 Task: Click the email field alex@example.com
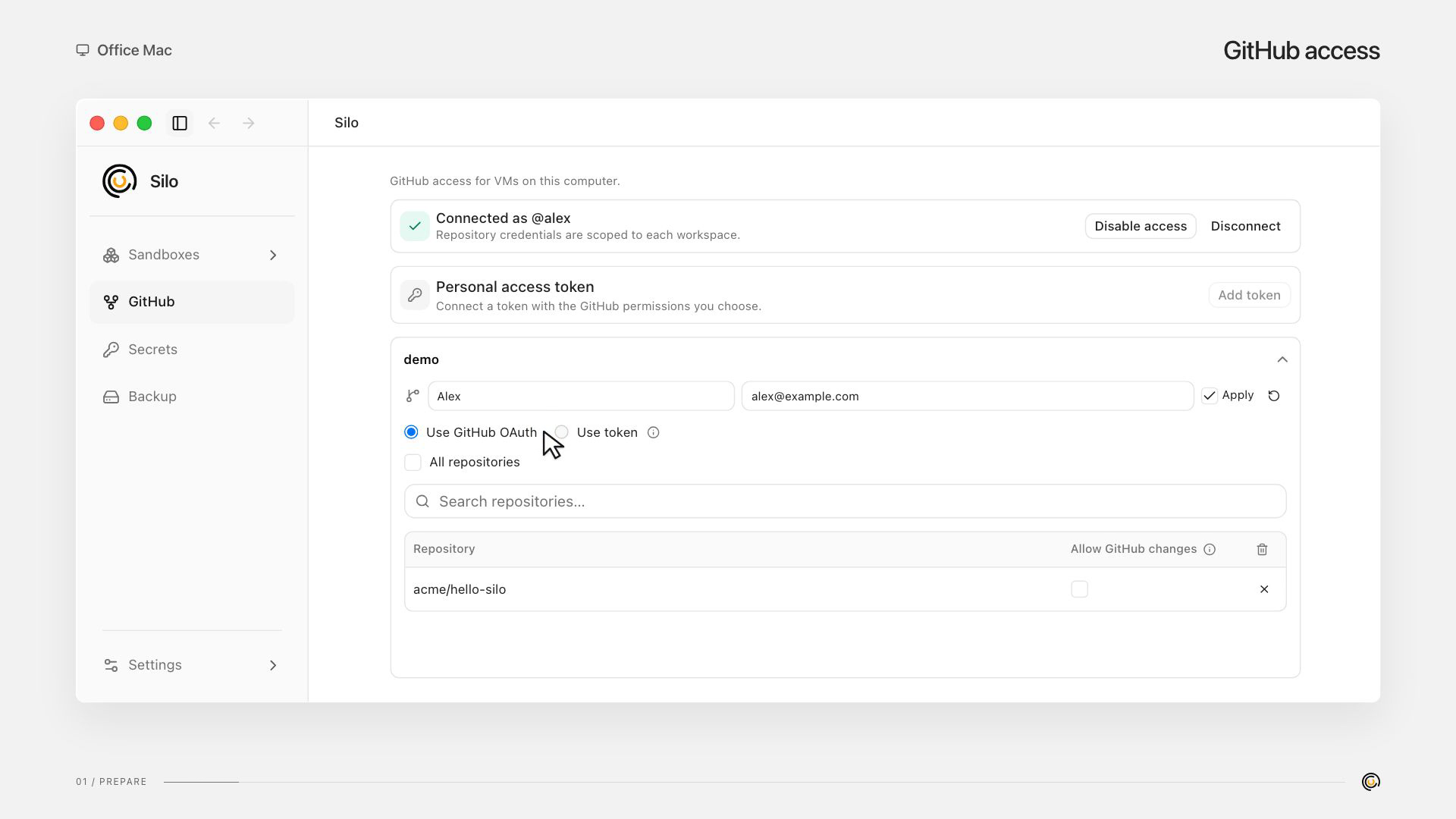click(968, 396)
